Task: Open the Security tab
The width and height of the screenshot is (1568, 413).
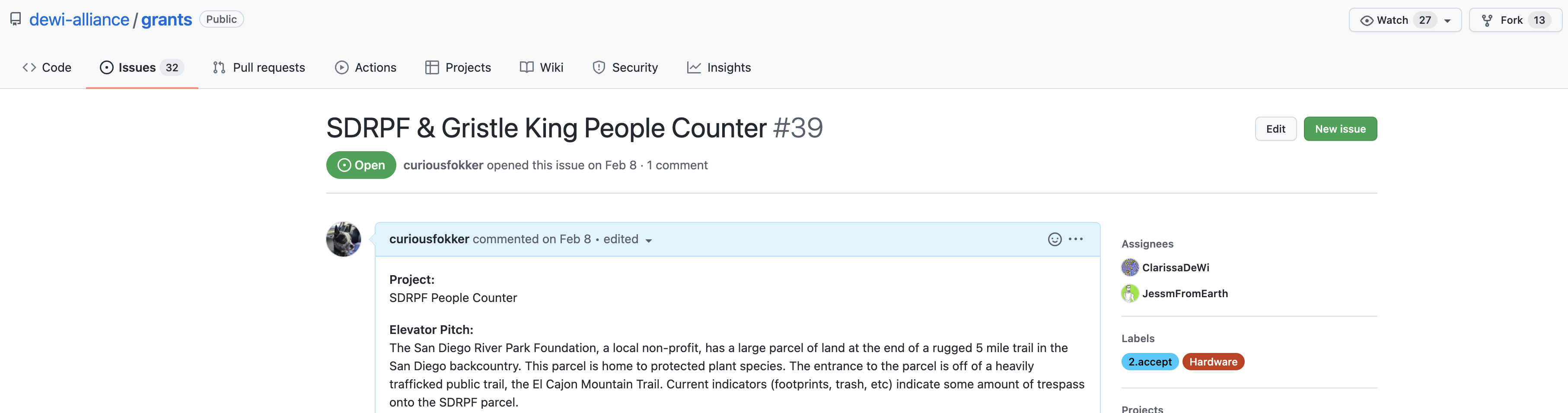Action: click(x=625, y=67)
